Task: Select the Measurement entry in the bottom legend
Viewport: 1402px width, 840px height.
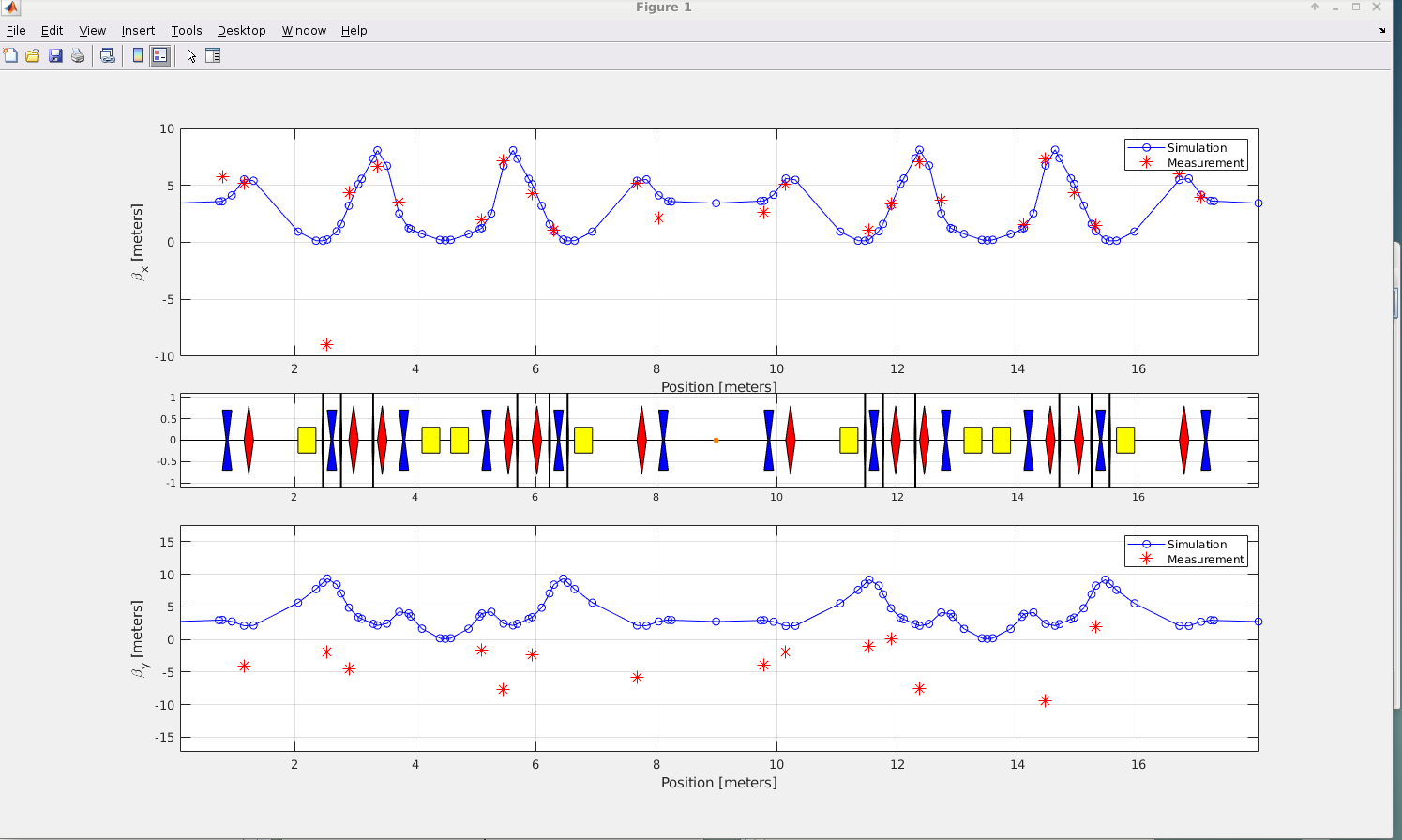Action: [1205, 560]
